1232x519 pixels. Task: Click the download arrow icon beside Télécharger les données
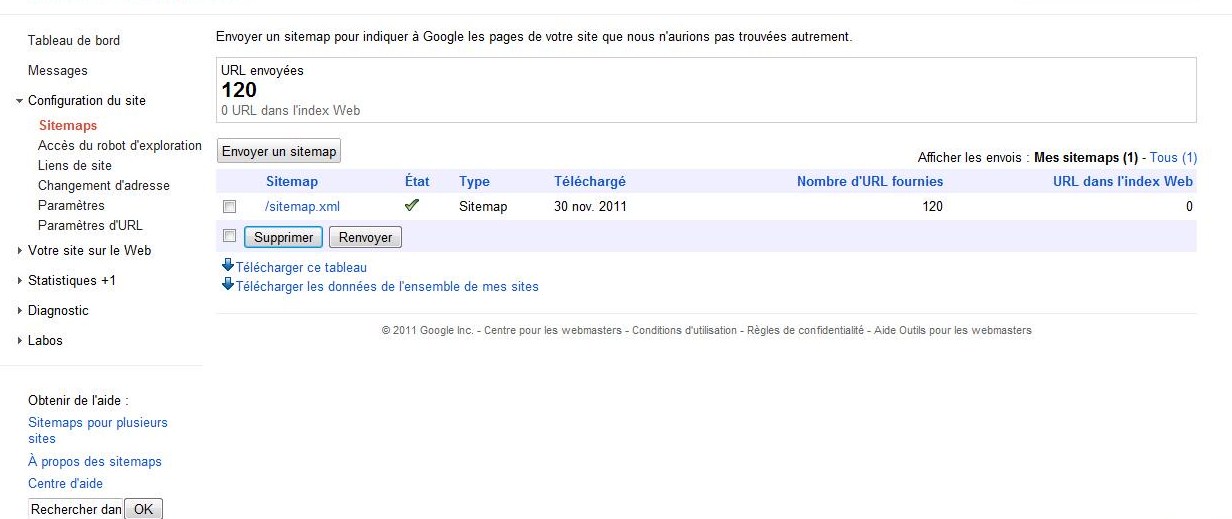[228, 285]
